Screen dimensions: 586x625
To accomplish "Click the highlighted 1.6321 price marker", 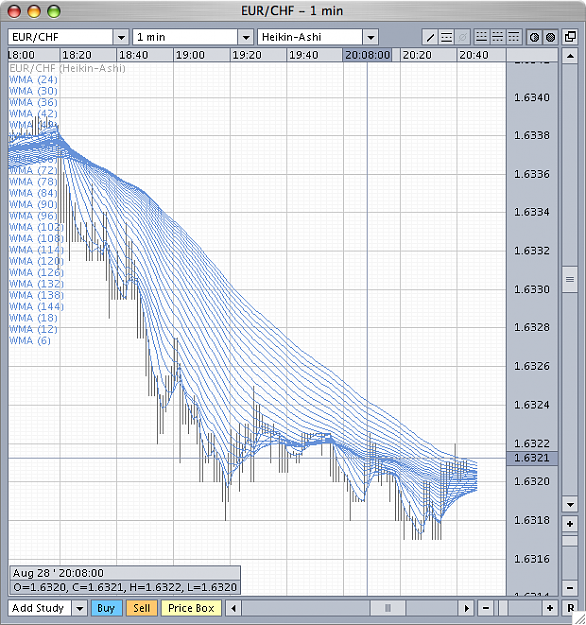I will [x=532, y=458].
